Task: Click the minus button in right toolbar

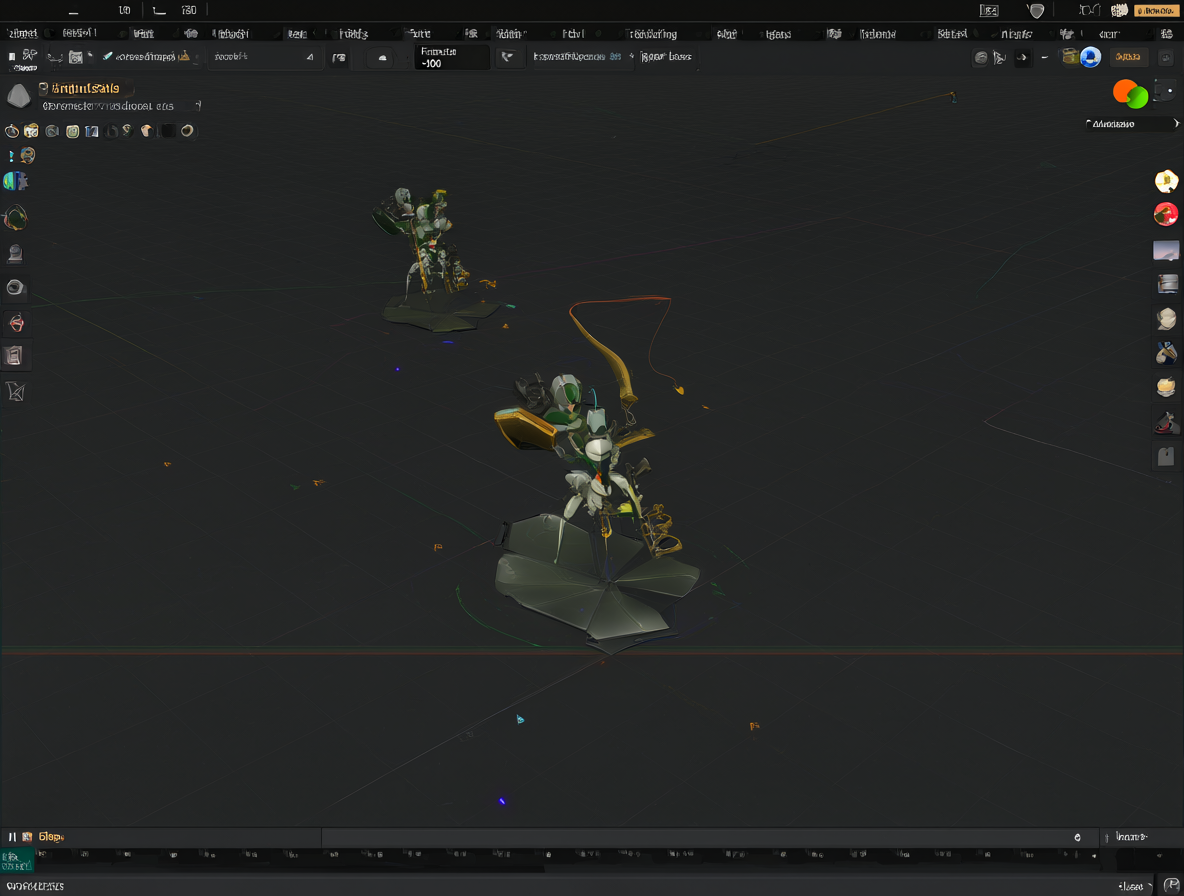Action: click(x=1044, y=57)
